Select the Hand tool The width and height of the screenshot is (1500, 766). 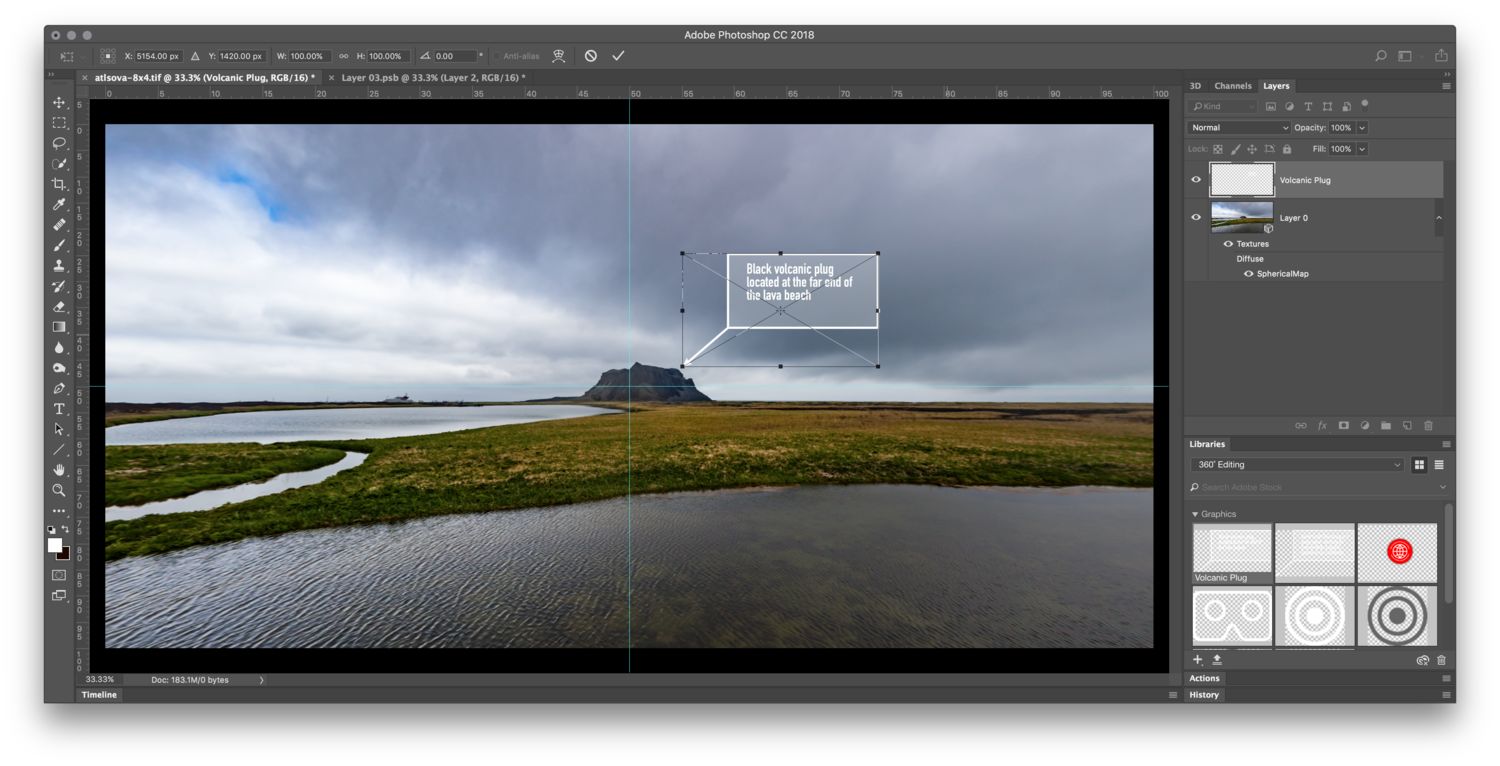(x=59, y=470)
